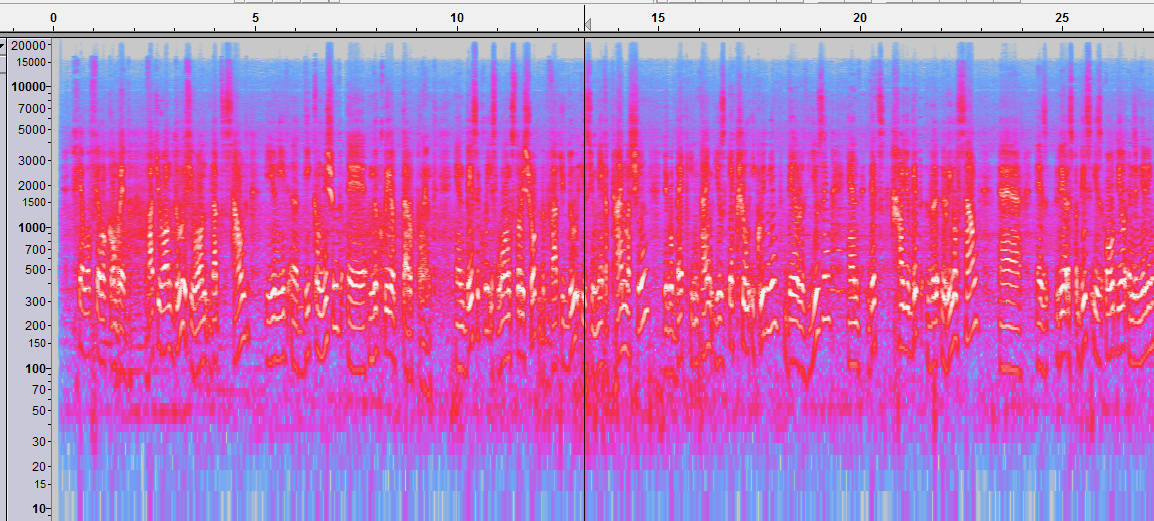The width and height of the screenshot is (1154, 521).
Task: Click the 150 Hz frequency scale label
Action: 36,343
